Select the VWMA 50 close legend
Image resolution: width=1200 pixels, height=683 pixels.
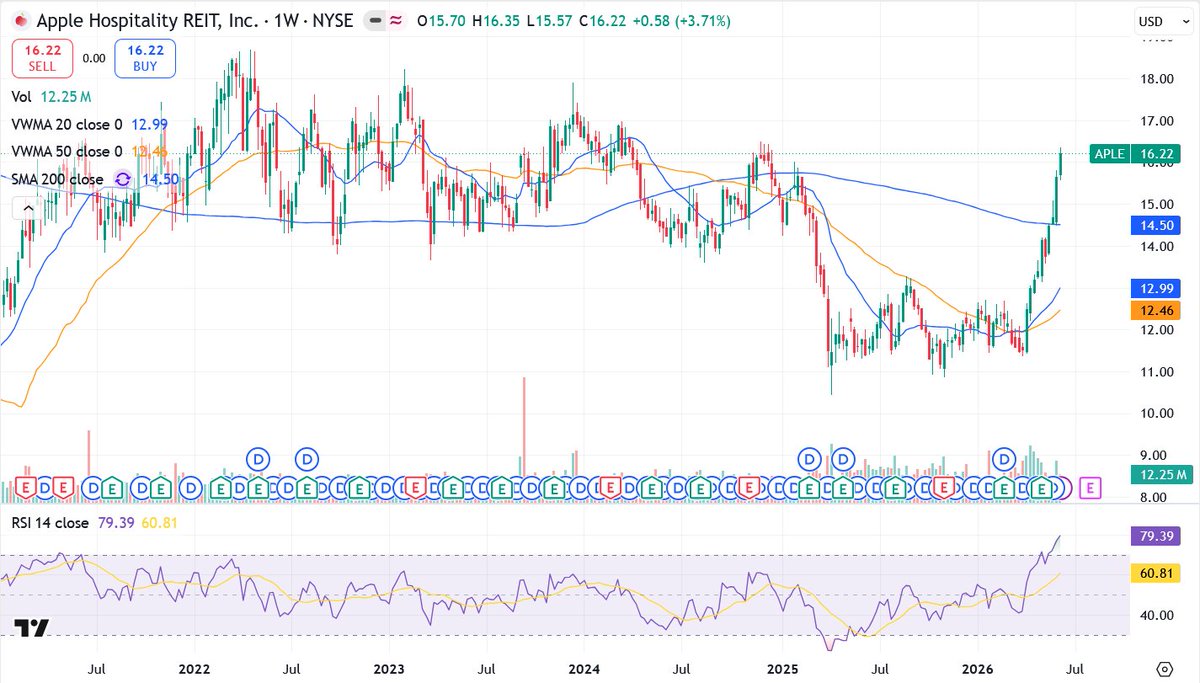tap(90, 152)
